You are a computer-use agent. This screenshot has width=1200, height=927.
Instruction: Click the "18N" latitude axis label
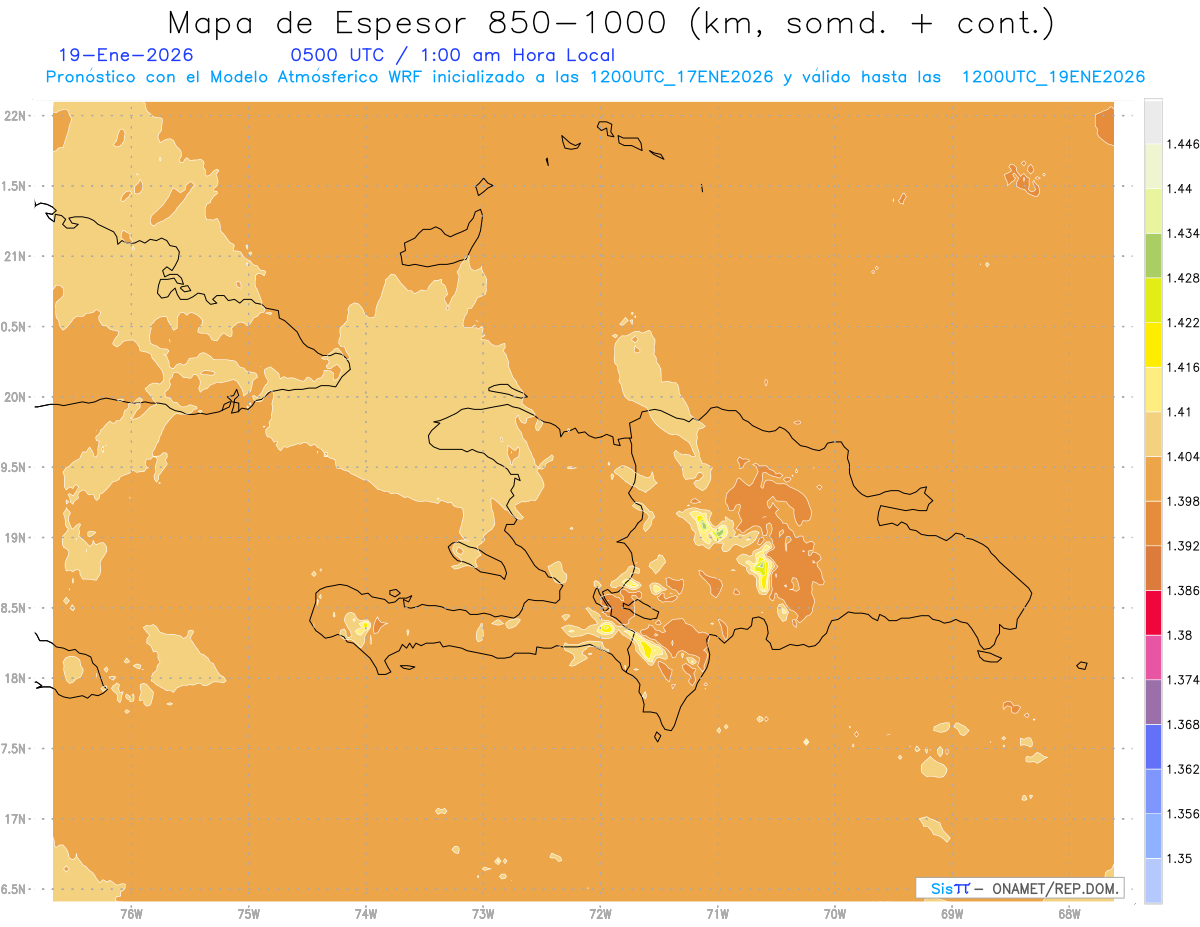[14, 679]
